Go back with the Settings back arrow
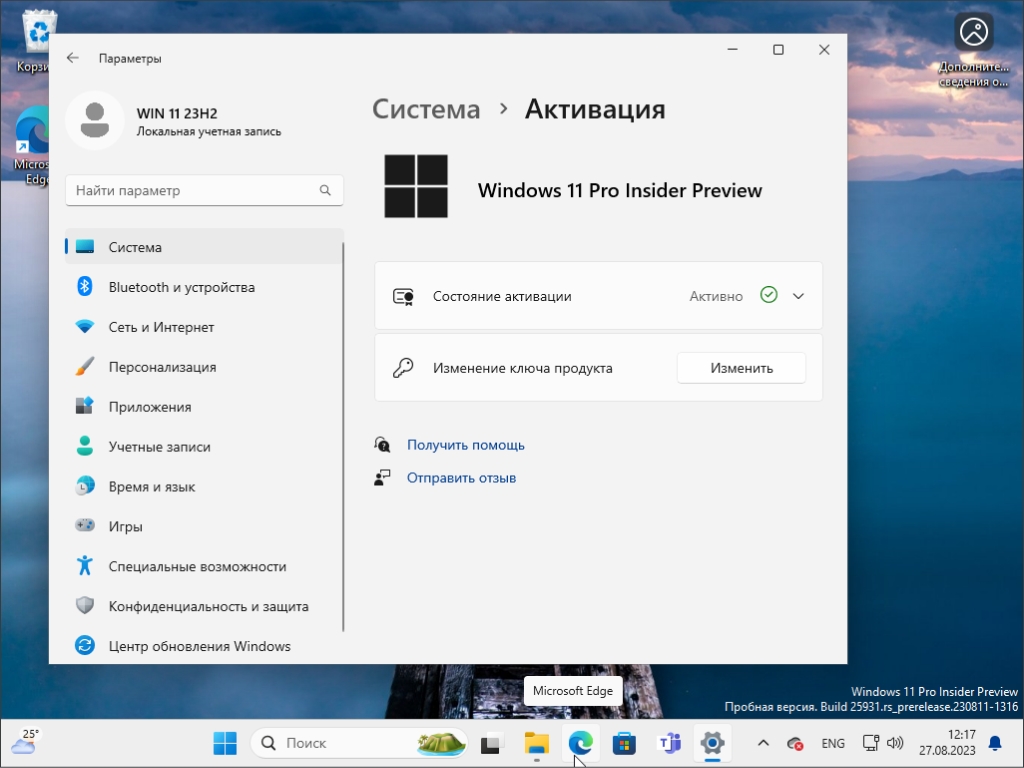The width and height of the screenshot is (1024, 768). [72, 58]
